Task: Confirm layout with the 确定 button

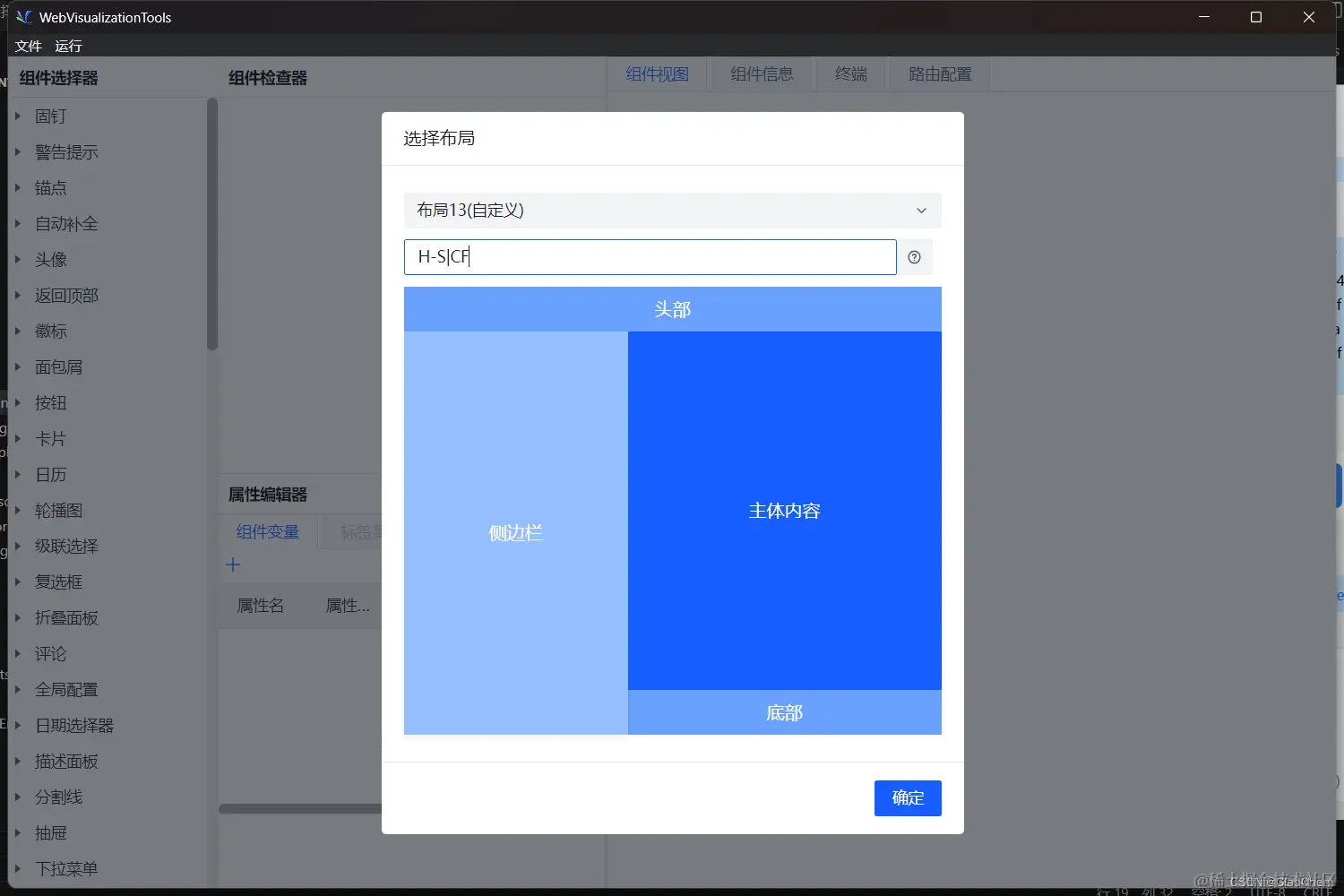Action: (x=908, y=798)
